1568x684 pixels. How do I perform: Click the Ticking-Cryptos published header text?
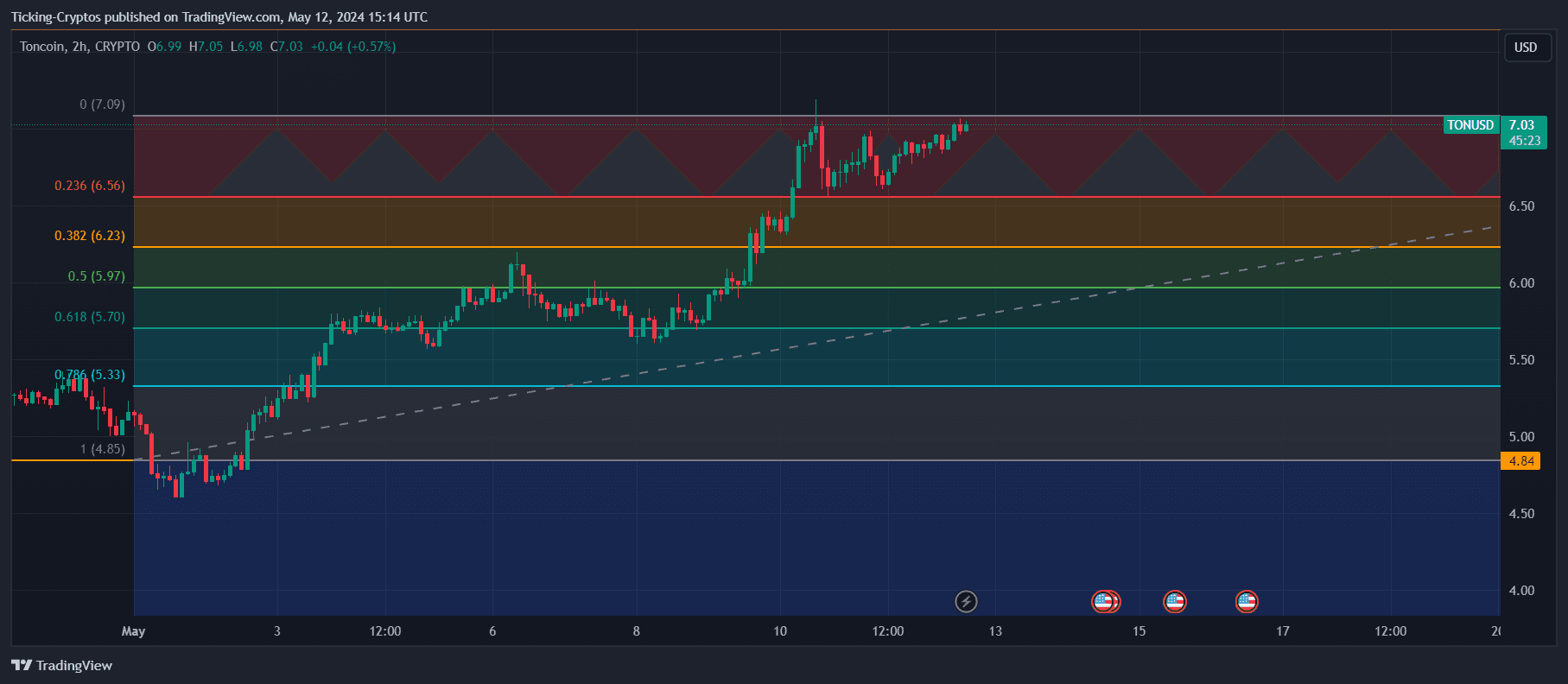click(219, 17)
